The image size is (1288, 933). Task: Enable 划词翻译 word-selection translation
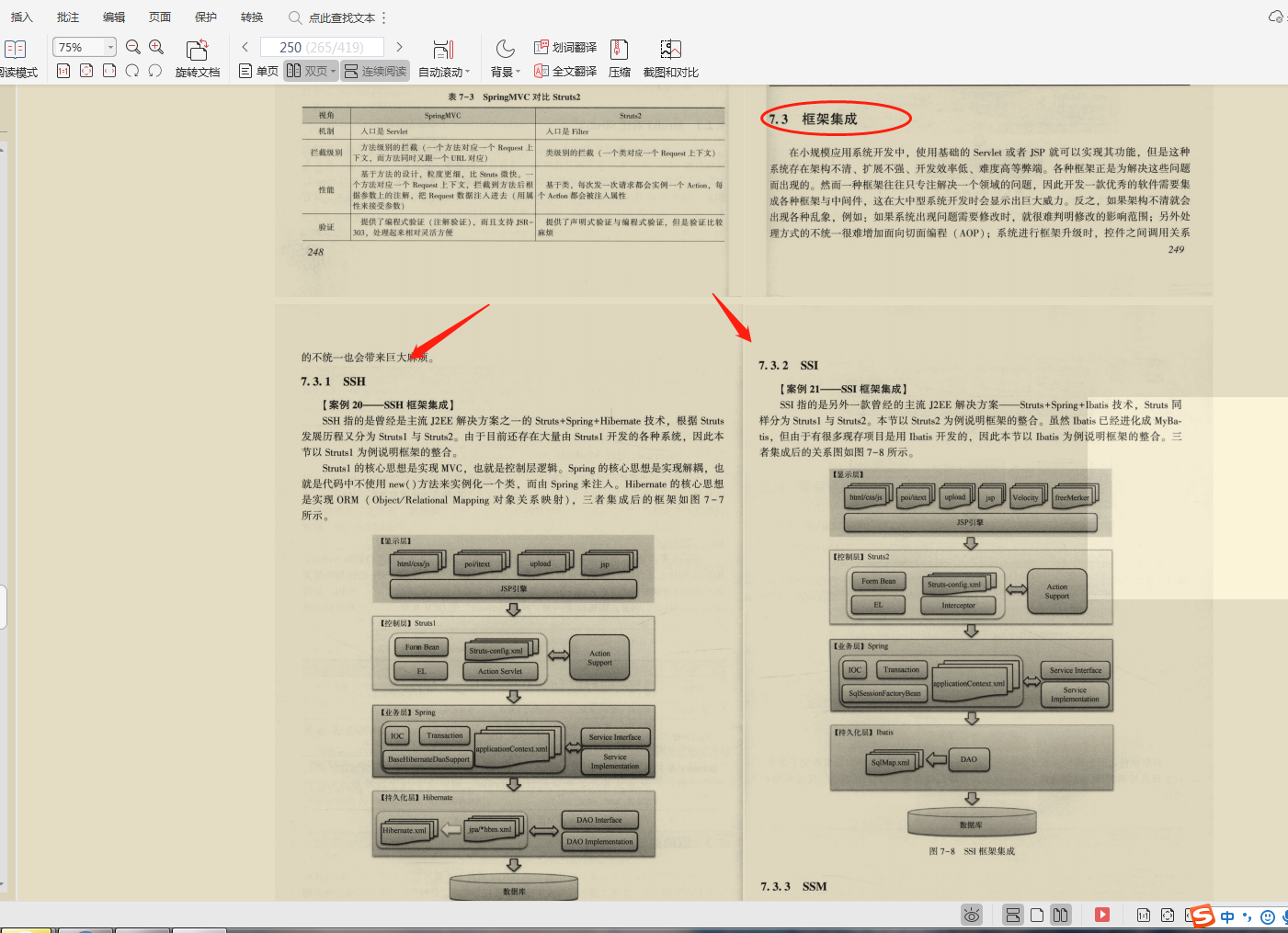(x=564, y=47)
